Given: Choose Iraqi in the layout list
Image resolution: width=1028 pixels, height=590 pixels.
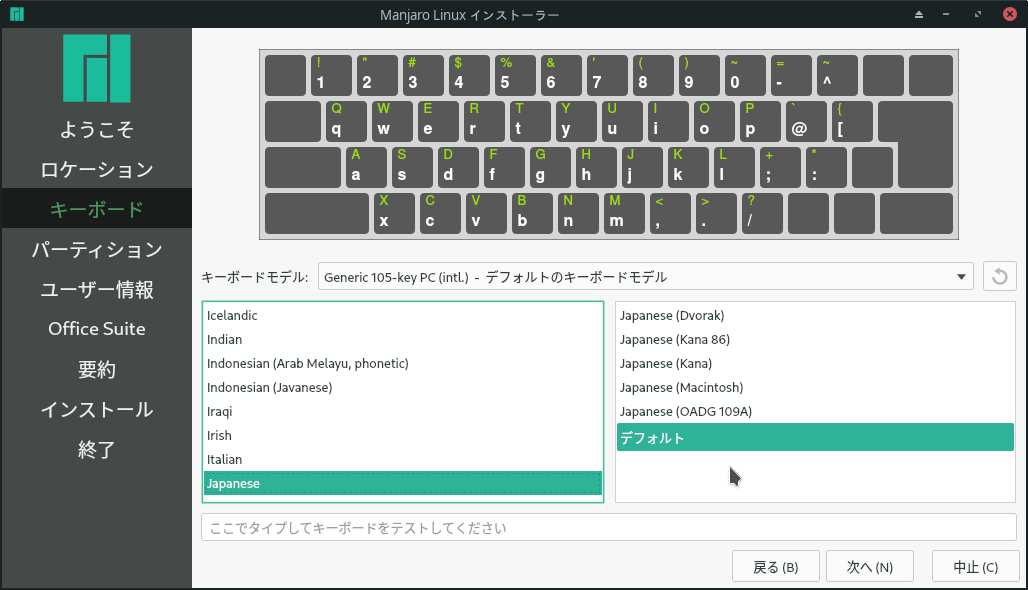Looking at the screenshot, I should point(403,412).
